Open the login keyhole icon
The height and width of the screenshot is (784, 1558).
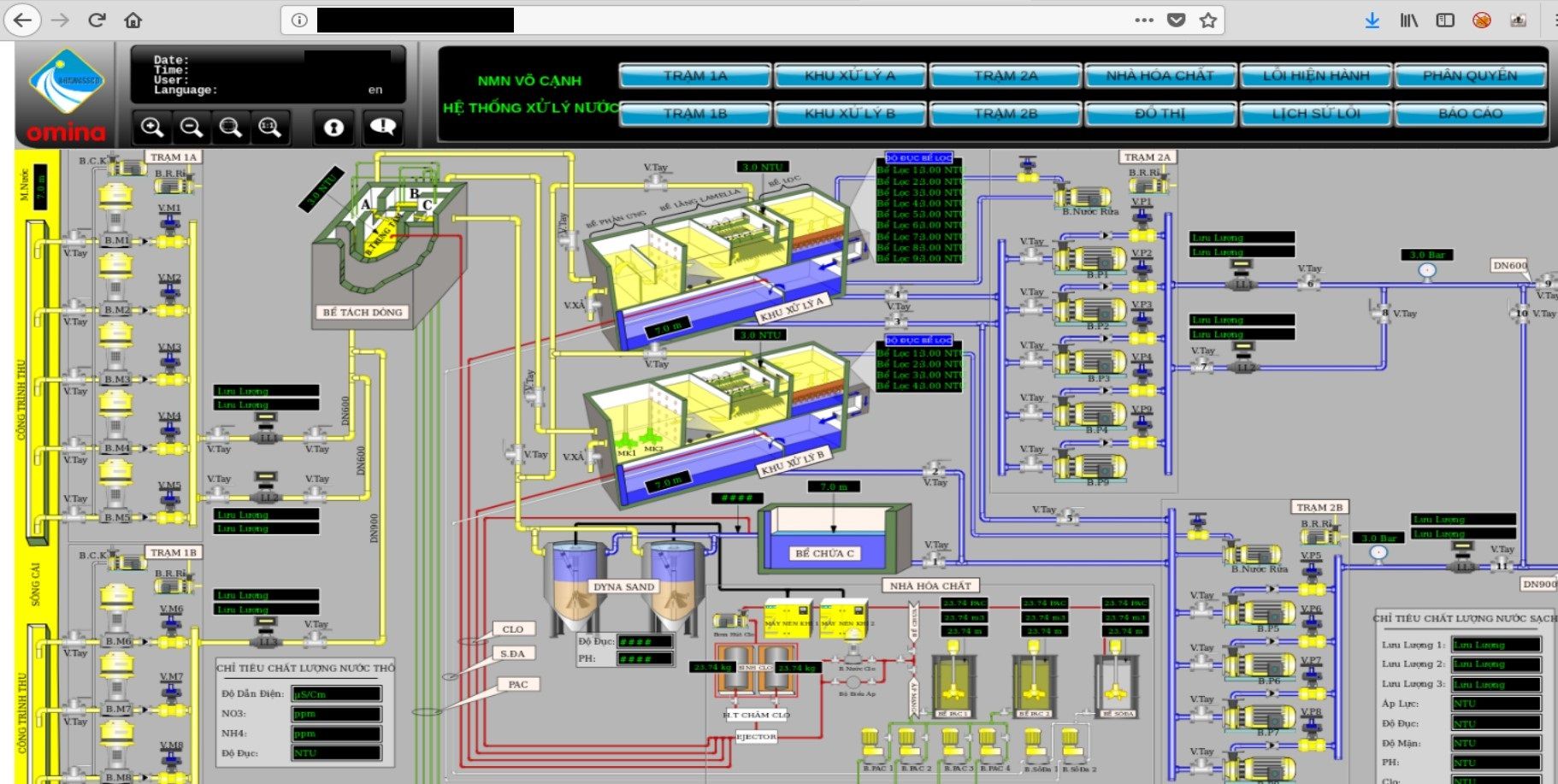coord(333,127)
